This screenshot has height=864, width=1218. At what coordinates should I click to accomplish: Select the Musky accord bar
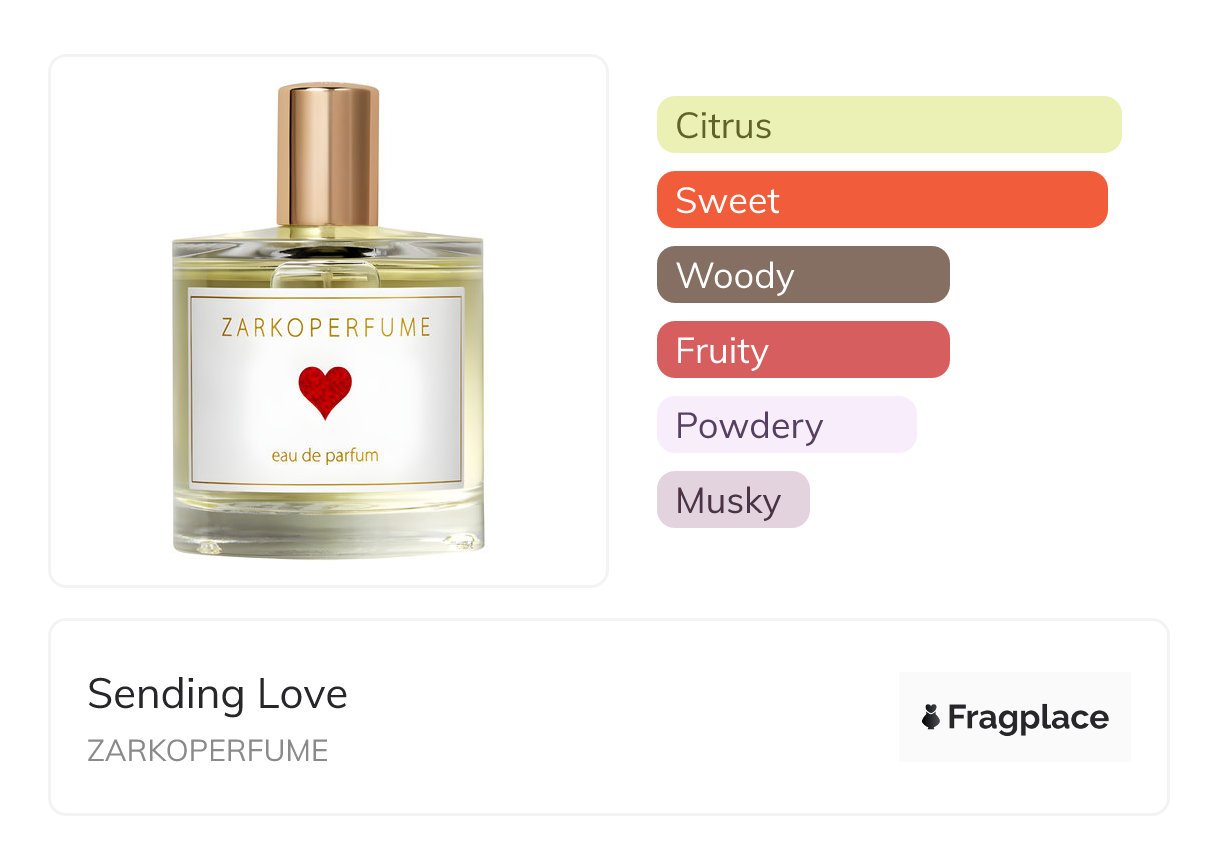[733, 500]
